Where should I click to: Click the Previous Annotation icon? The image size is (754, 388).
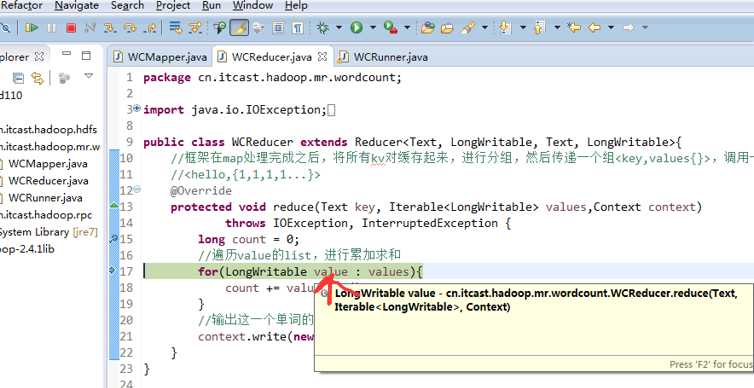[x=539, y=28]
